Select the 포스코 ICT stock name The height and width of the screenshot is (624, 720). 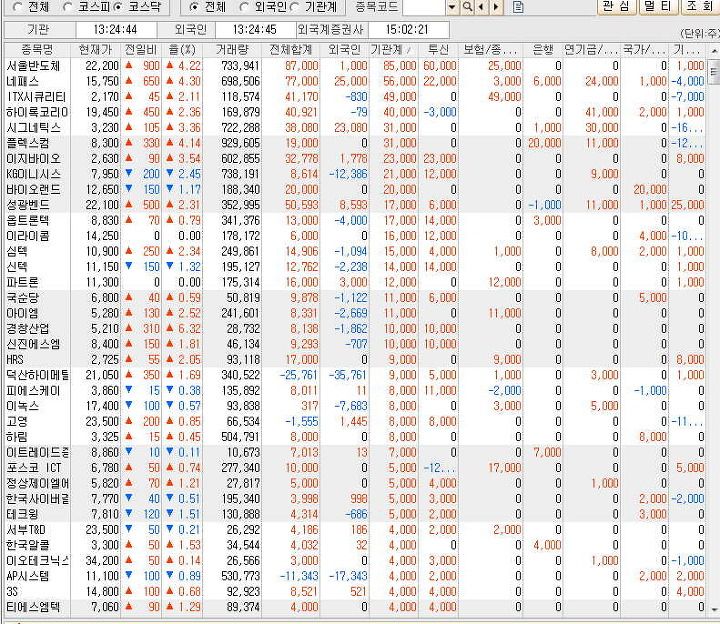coord(34,468)
